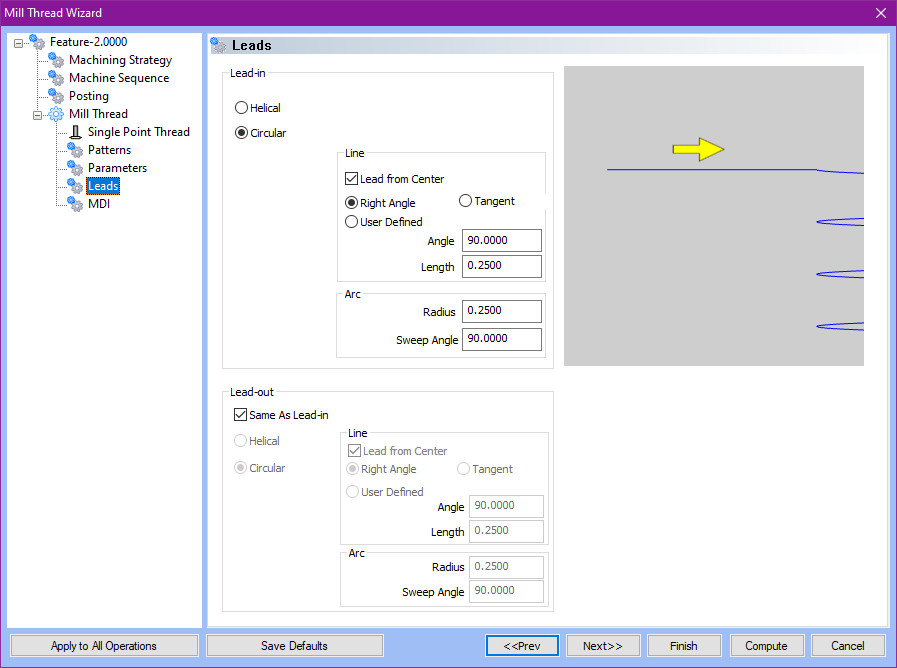Viewport: 897px width, 668px height.
Task: Click the Machining Strategy gear icon
Action: point(56,59)
